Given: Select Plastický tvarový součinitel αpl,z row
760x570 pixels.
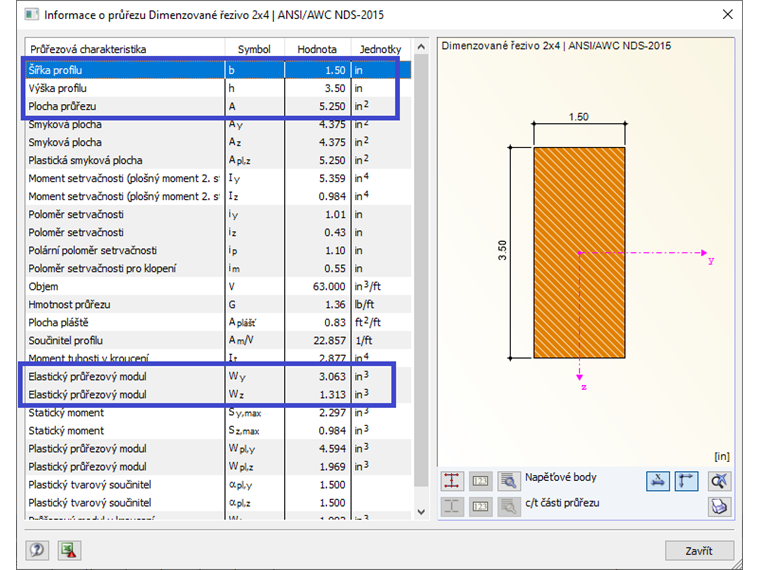Looking at the screenshot, I should point(218,502).
